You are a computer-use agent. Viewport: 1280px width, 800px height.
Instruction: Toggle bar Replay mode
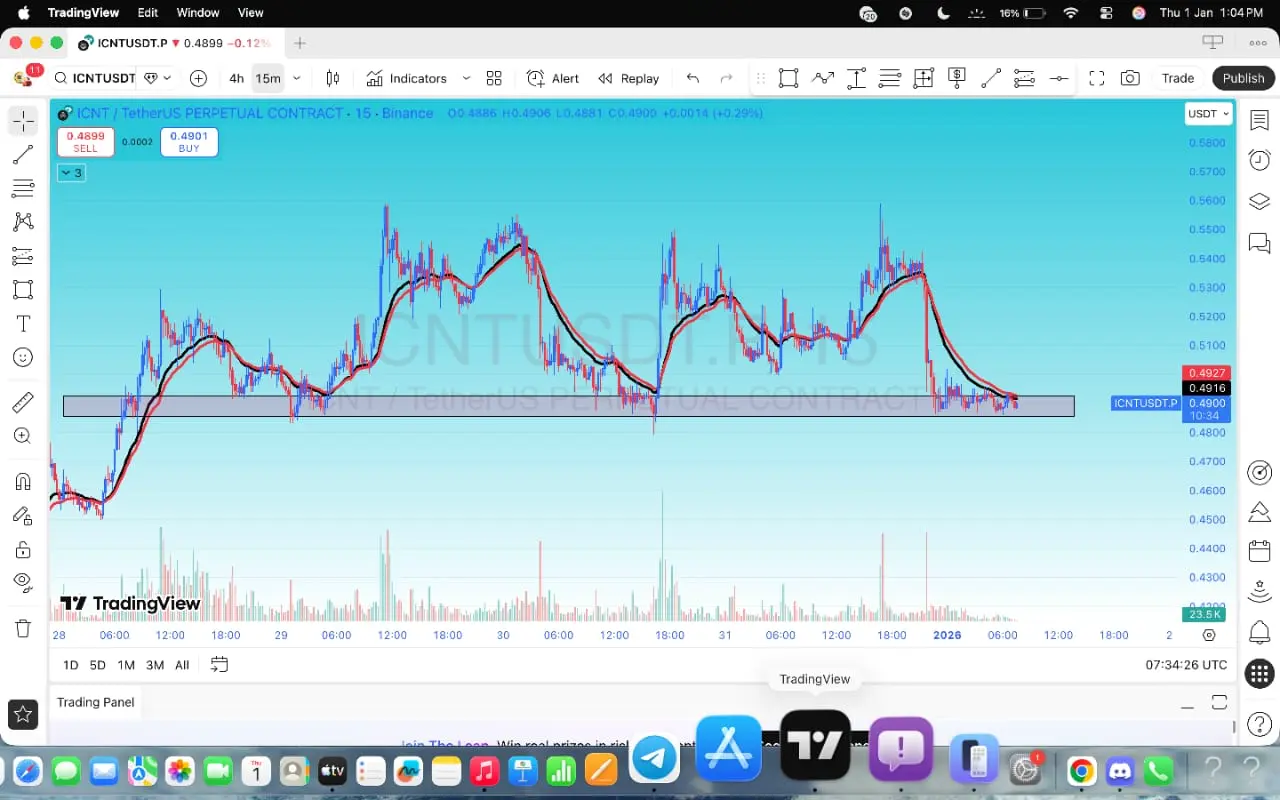628,78
